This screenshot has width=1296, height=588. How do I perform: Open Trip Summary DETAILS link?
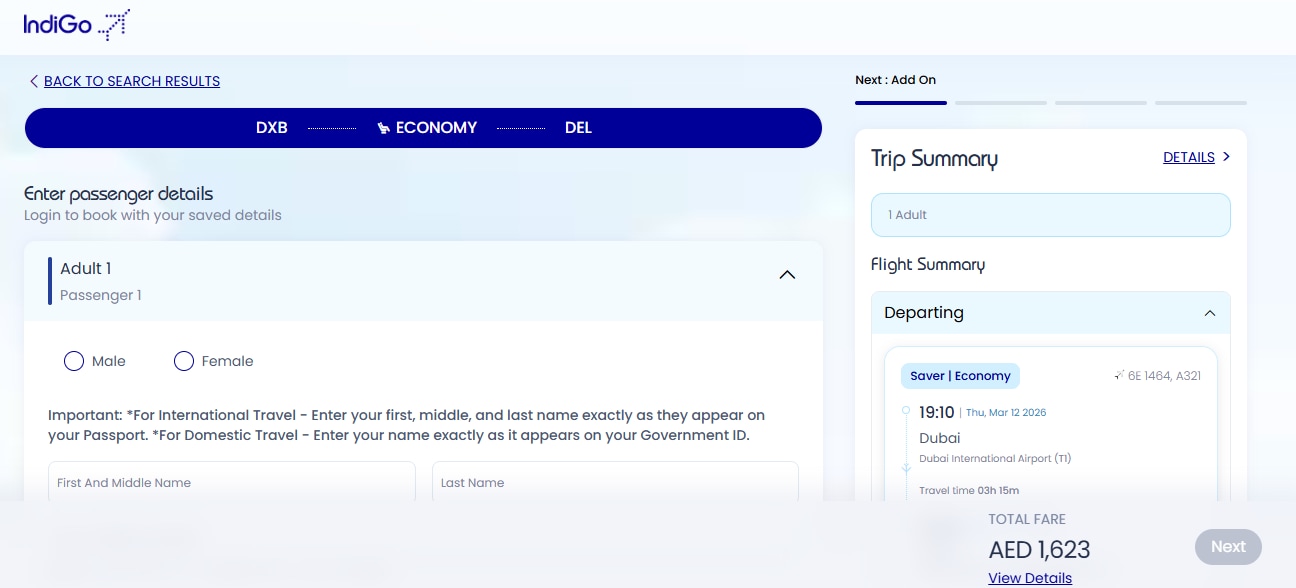tap(1188, 157)
